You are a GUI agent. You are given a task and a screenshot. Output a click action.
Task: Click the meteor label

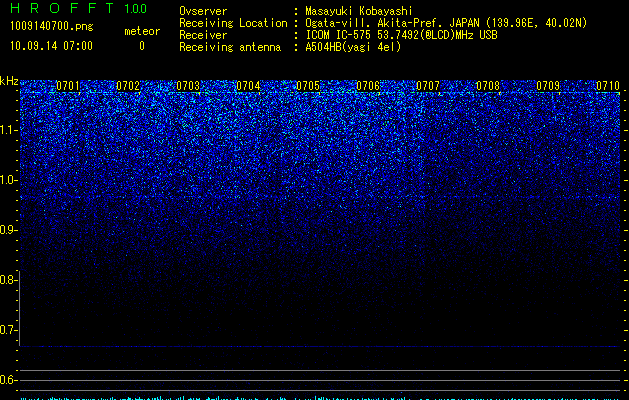142,31
